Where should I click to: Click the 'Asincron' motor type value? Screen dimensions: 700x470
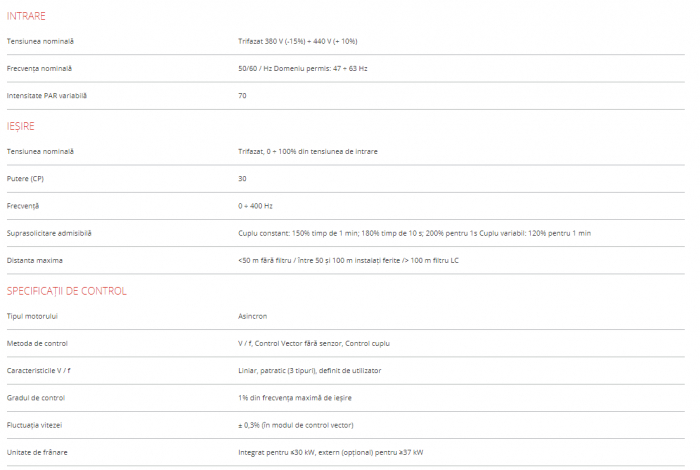(x=252, y=316)
